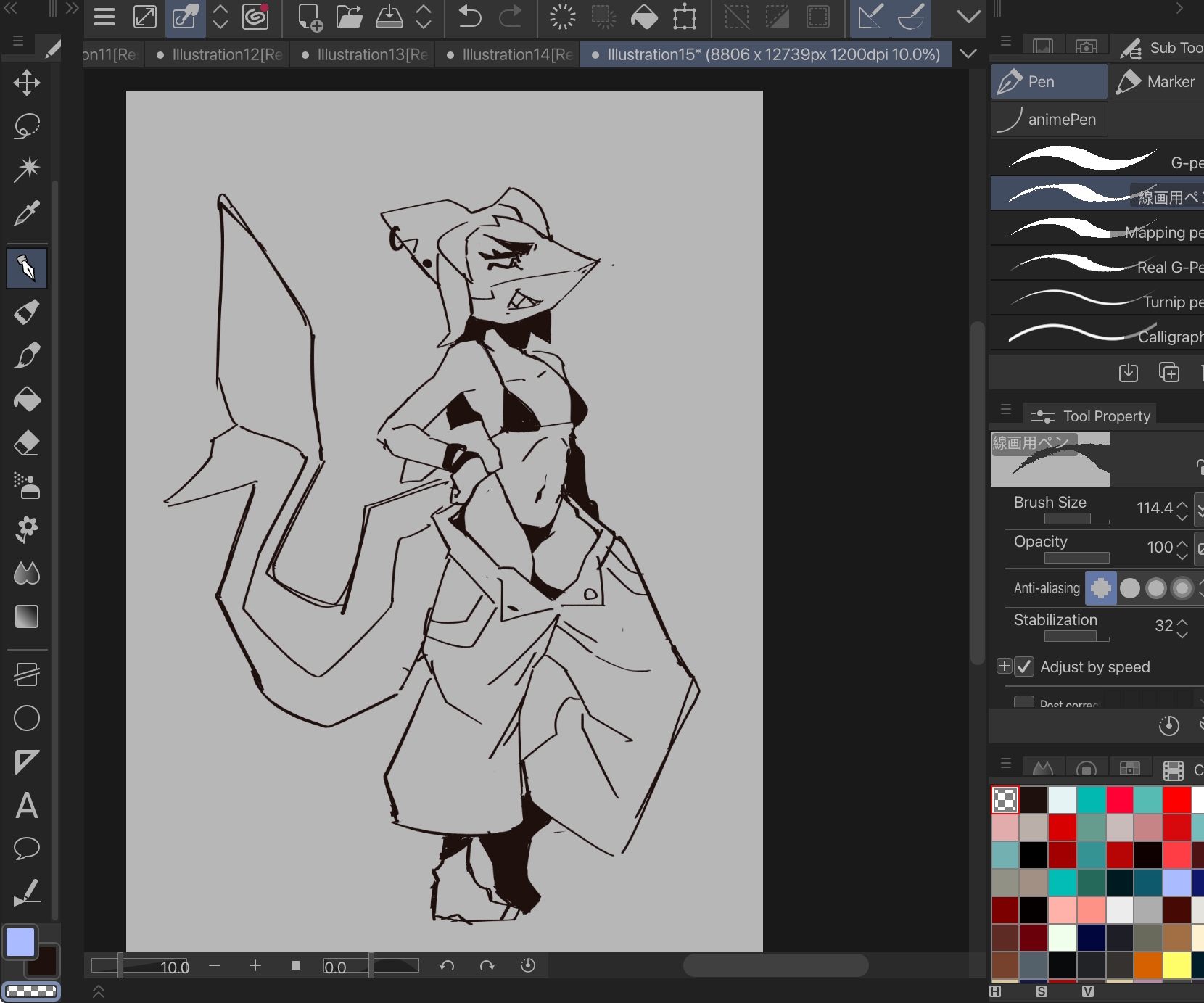
Task: Select the Gradient tool
Action: (x=27, y=616)
